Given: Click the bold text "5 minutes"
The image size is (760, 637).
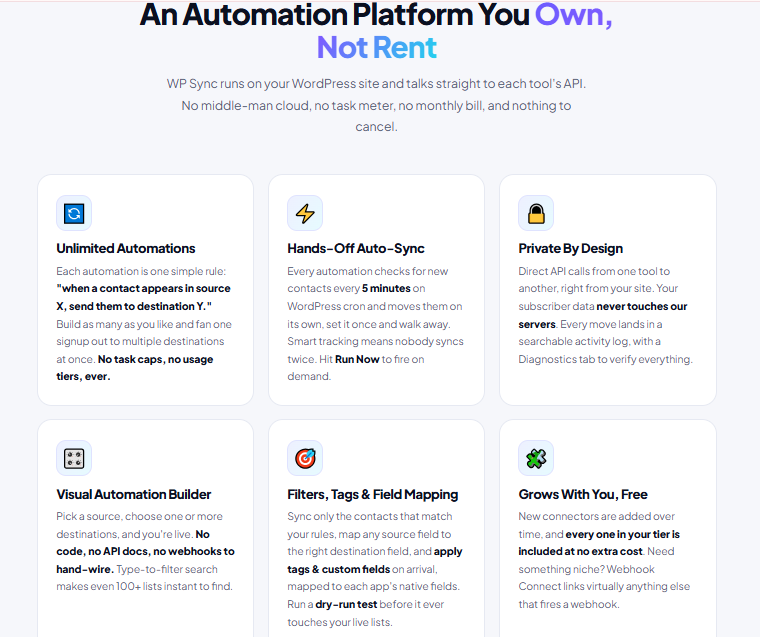Looking at the screenshot, I should point(386,288).
